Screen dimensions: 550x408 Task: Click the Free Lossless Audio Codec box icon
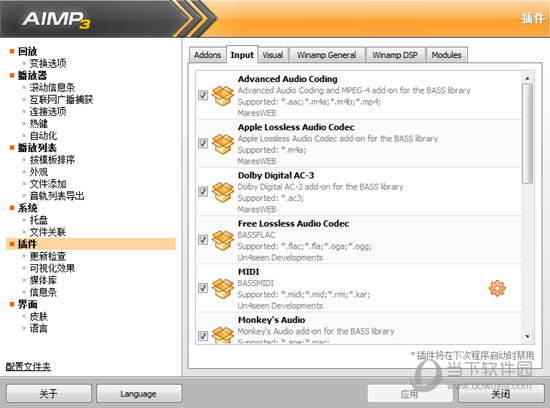point(223,240)
